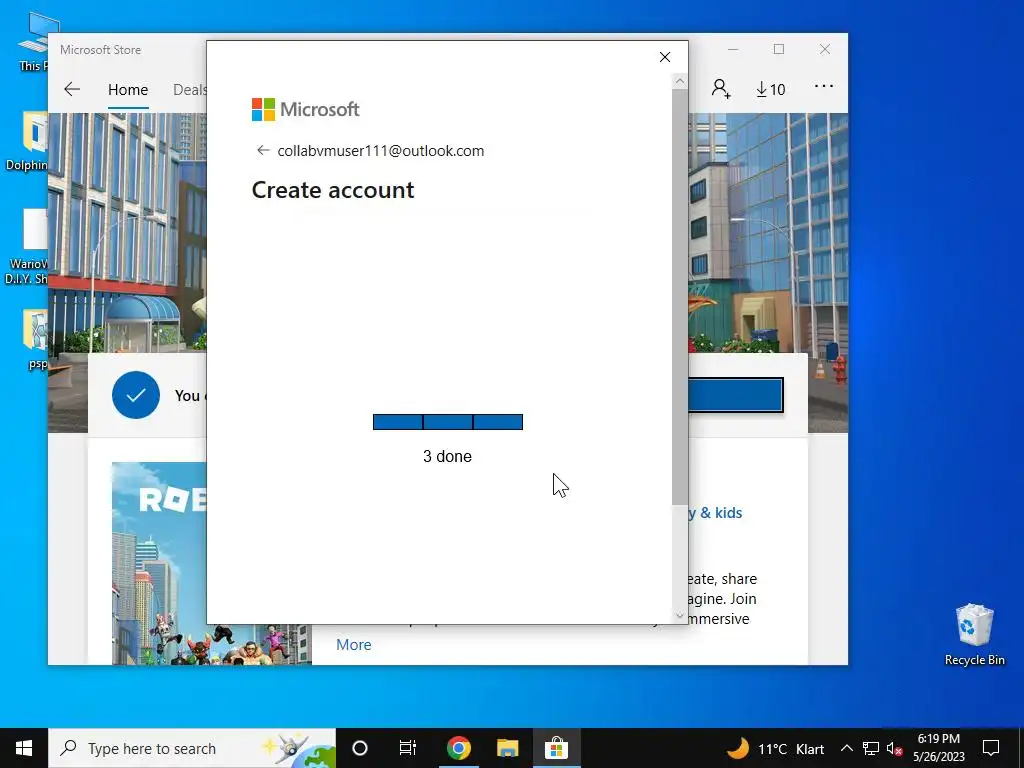Click the Microsoft Store taskbar icon
This screenshot has height=768, width=1024.
556,748
